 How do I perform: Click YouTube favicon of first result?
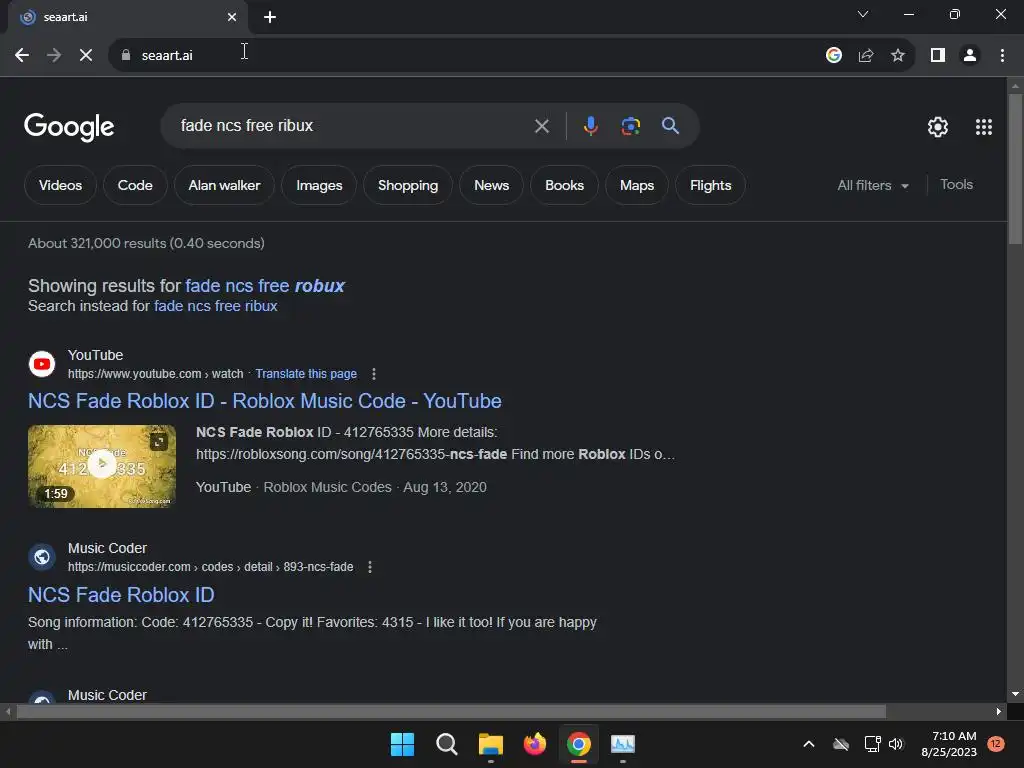point(42,364)
